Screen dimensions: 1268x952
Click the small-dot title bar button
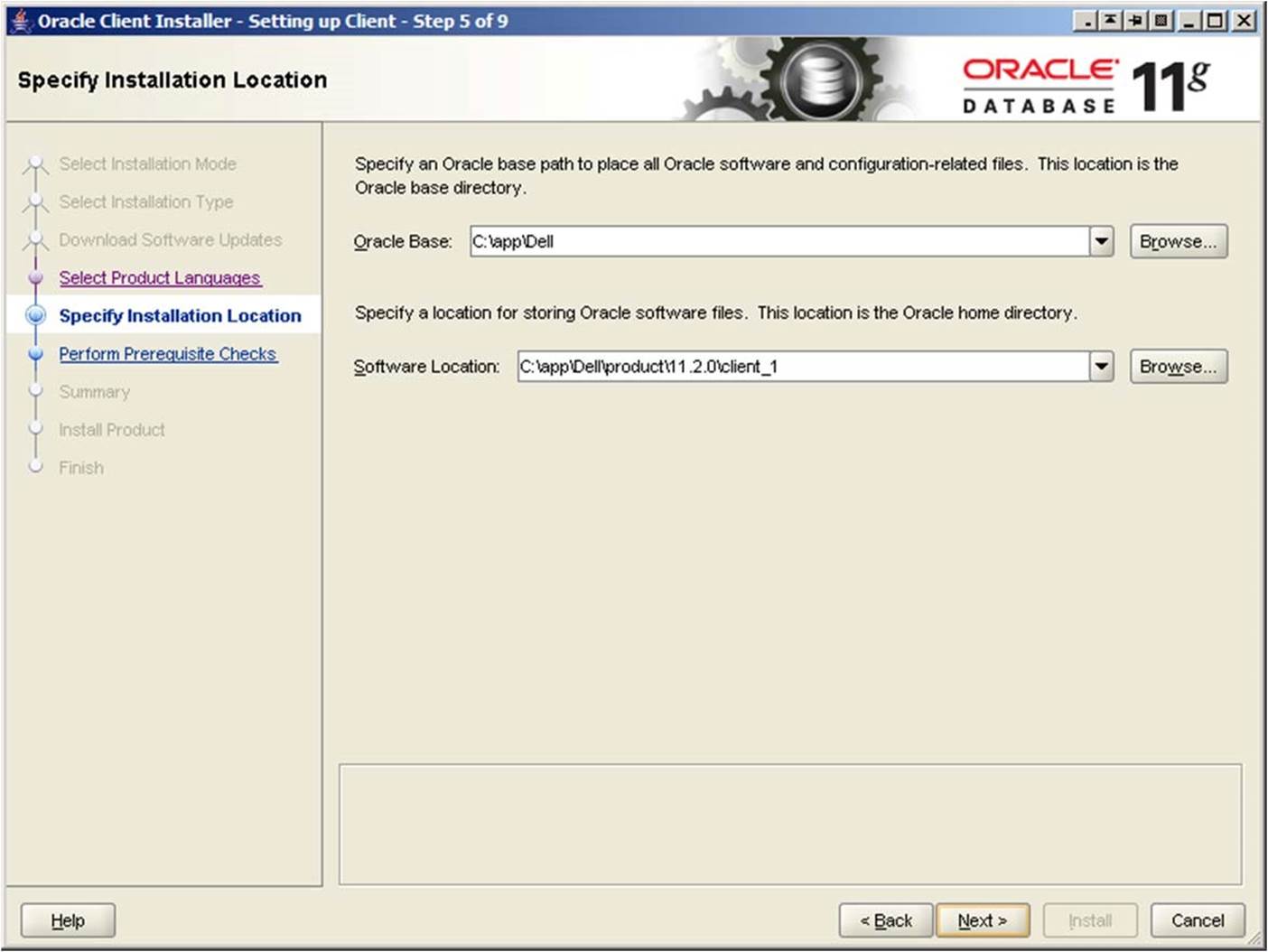click(1086, 20)
